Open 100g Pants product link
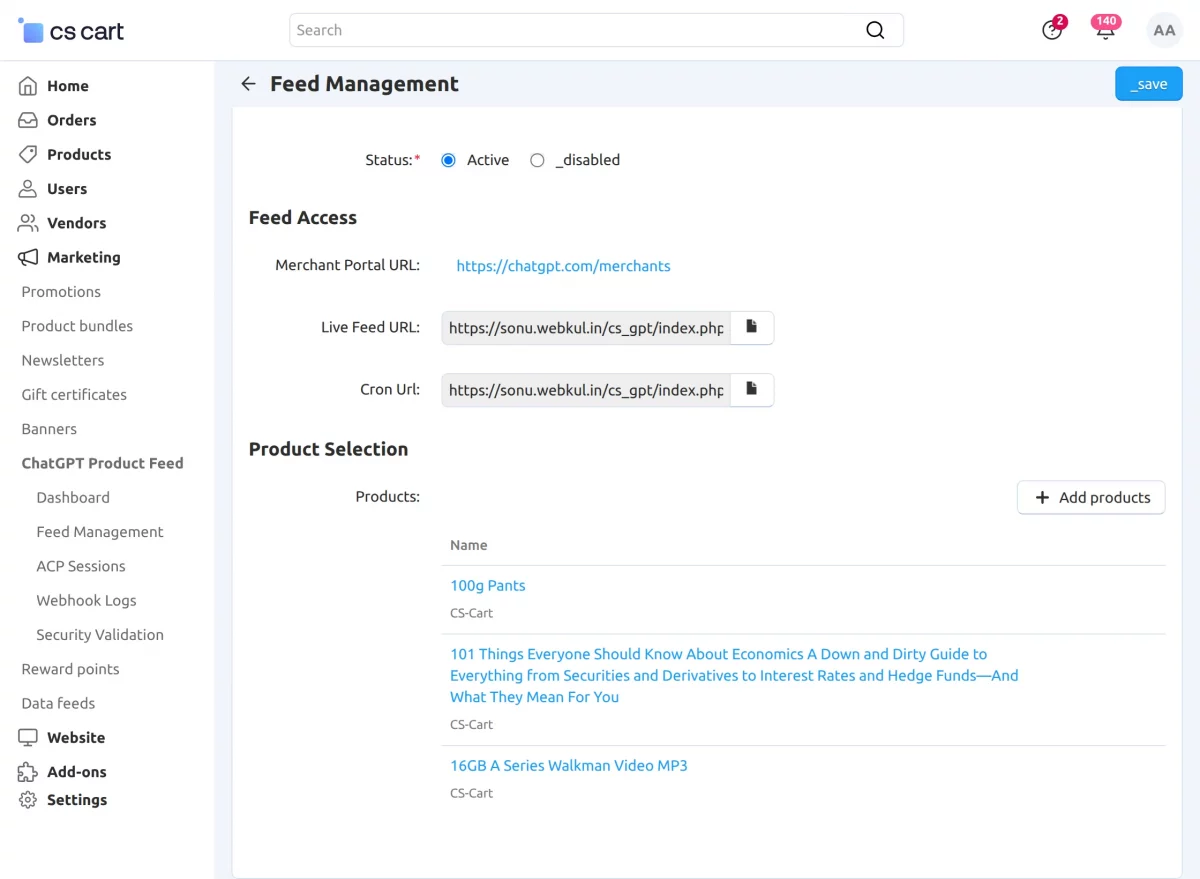The width and height of the screenshot is (1200, 879). click(x=487, y=586)
